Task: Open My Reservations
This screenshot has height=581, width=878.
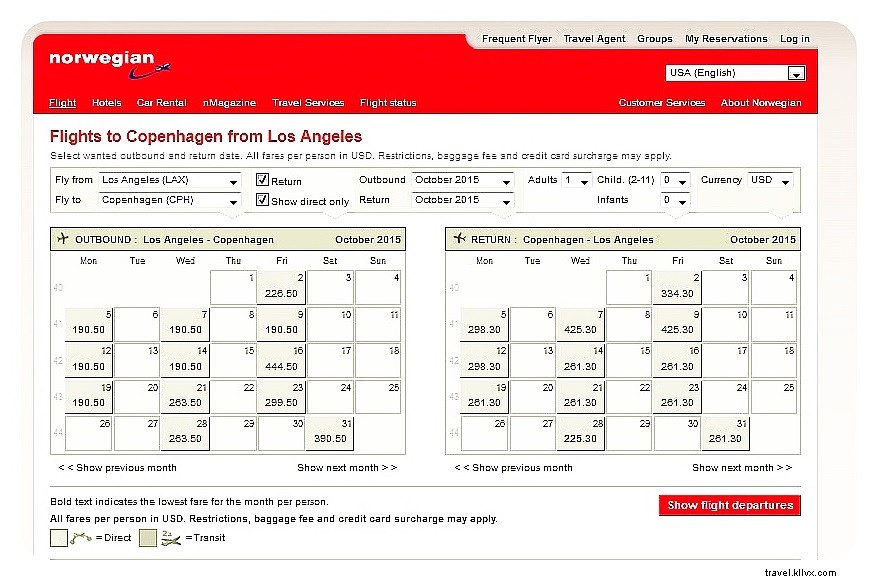Action: tap(726, 39)
